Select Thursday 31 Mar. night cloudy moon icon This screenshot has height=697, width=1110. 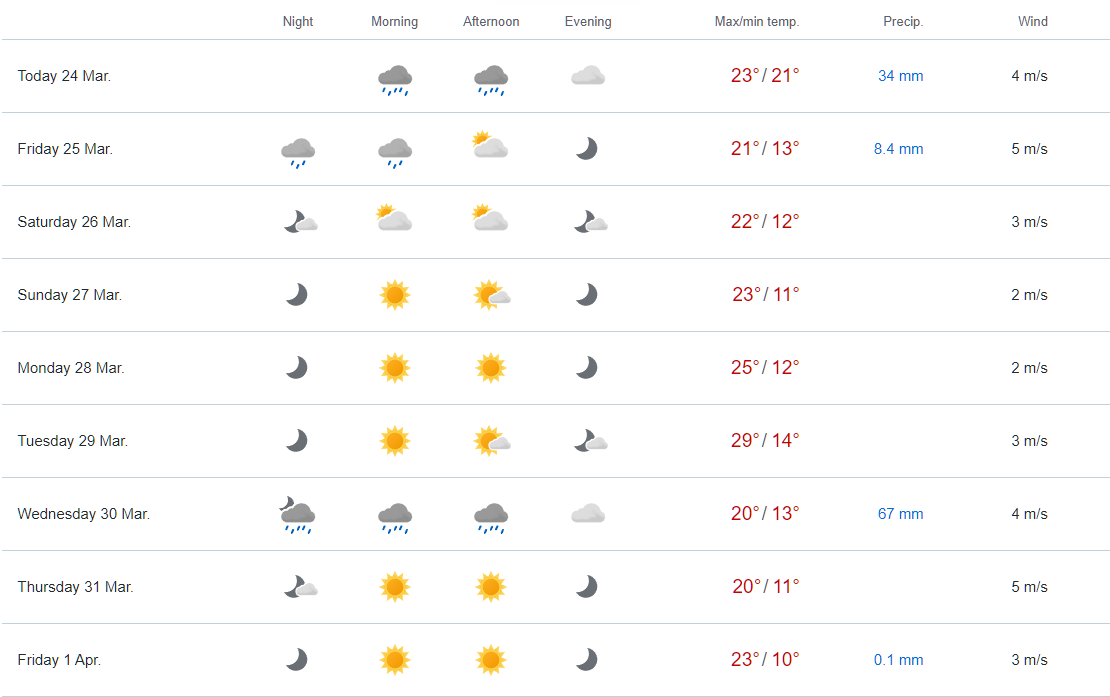click(300, 587)
